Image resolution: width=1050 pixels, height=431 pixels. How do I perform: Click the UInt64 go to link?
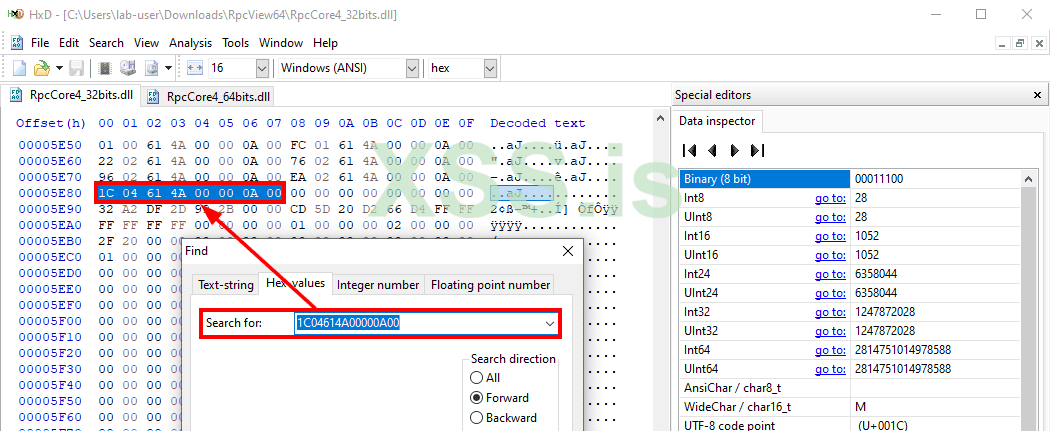click(830, 369)
